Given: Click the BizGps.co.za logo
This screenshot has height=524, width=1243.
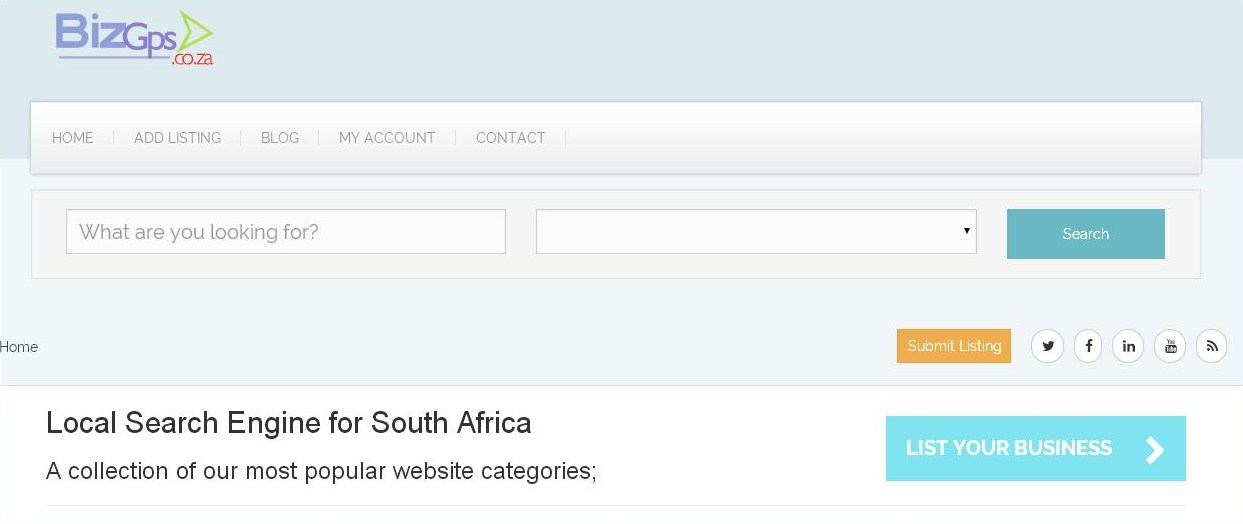Looking at the screenshot, I should click(x=134, y=39).
